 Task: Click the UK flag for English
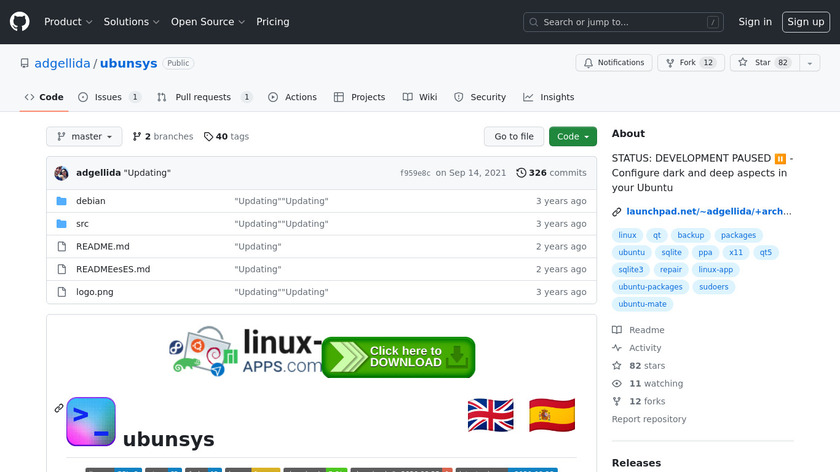coord(490,414)
